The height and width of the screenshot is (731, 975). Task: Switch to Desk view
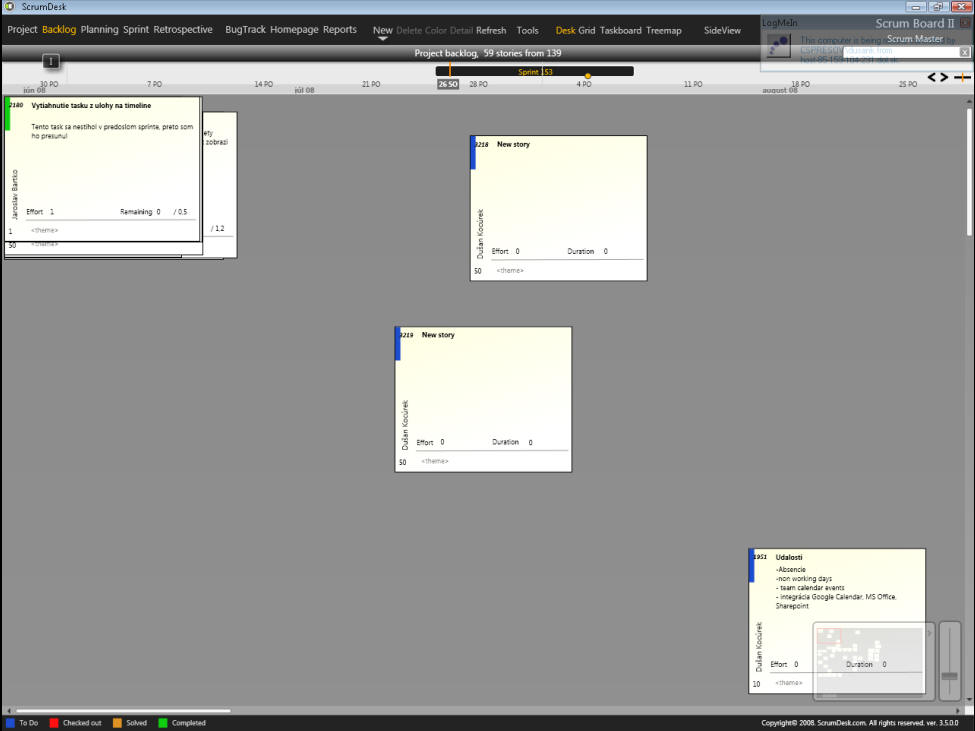click(x=565, y=30)
